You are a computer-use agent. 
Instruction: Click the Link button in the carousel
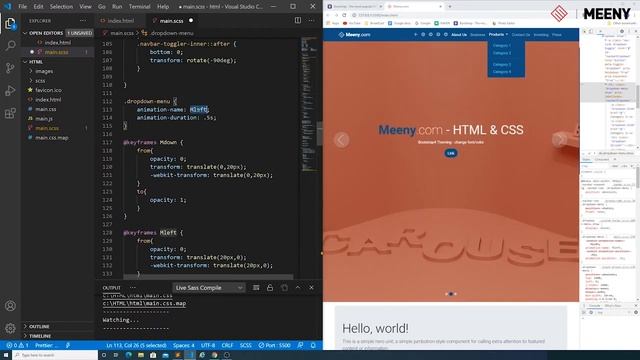point(451,153)
